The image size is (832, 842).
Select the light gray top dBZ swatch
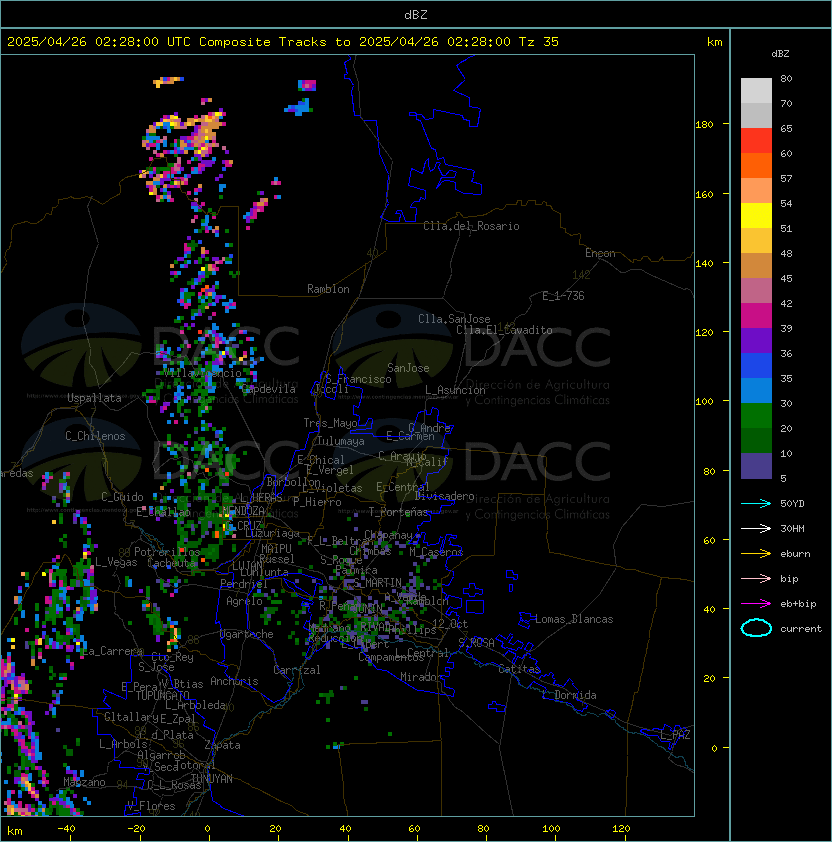tap(756, 91)
